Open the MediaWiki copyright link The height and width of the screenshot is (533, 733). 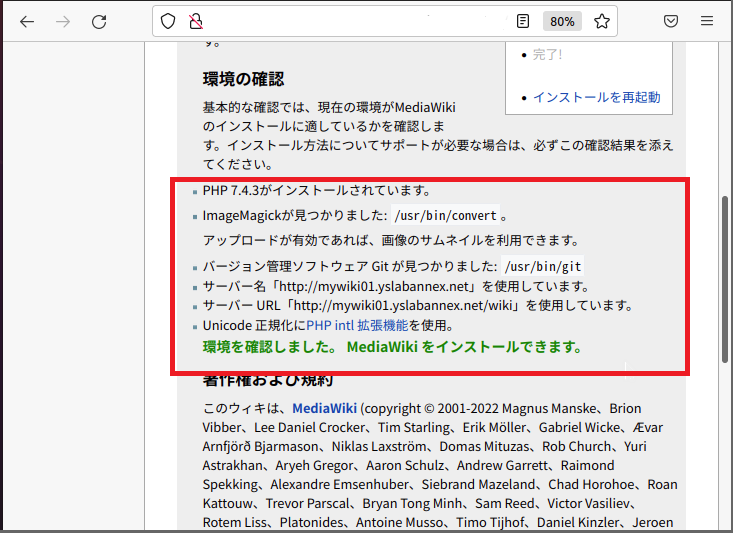(324, 409)
